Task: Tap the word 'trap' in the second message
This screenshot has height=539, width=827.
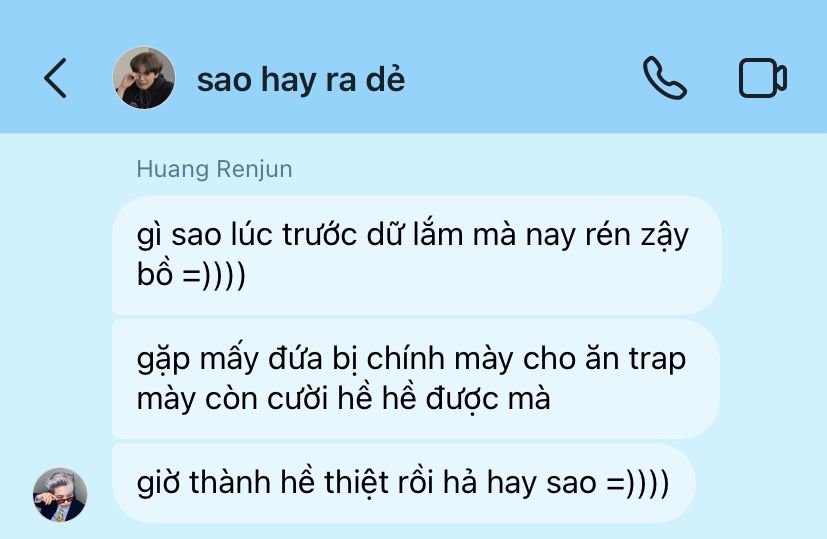Action: (657, 360)
